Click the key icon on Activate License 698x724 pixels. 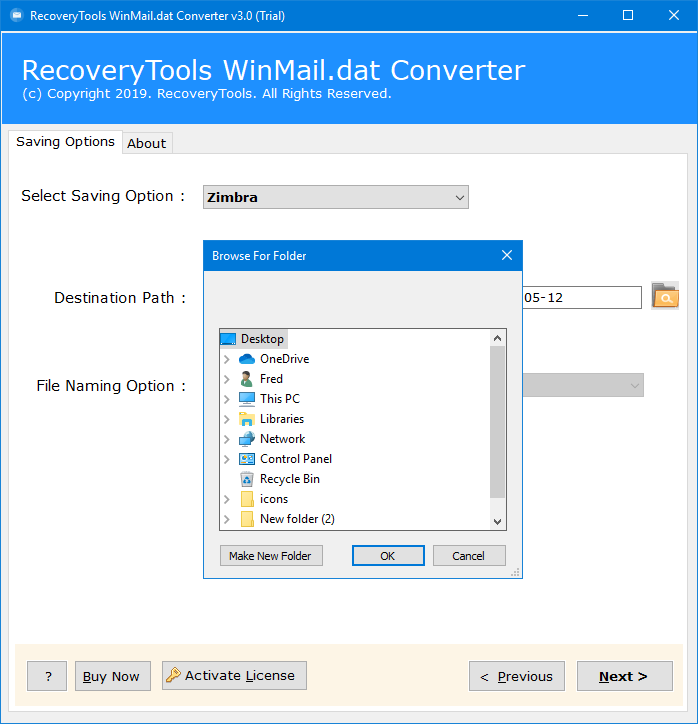(174, 675)
